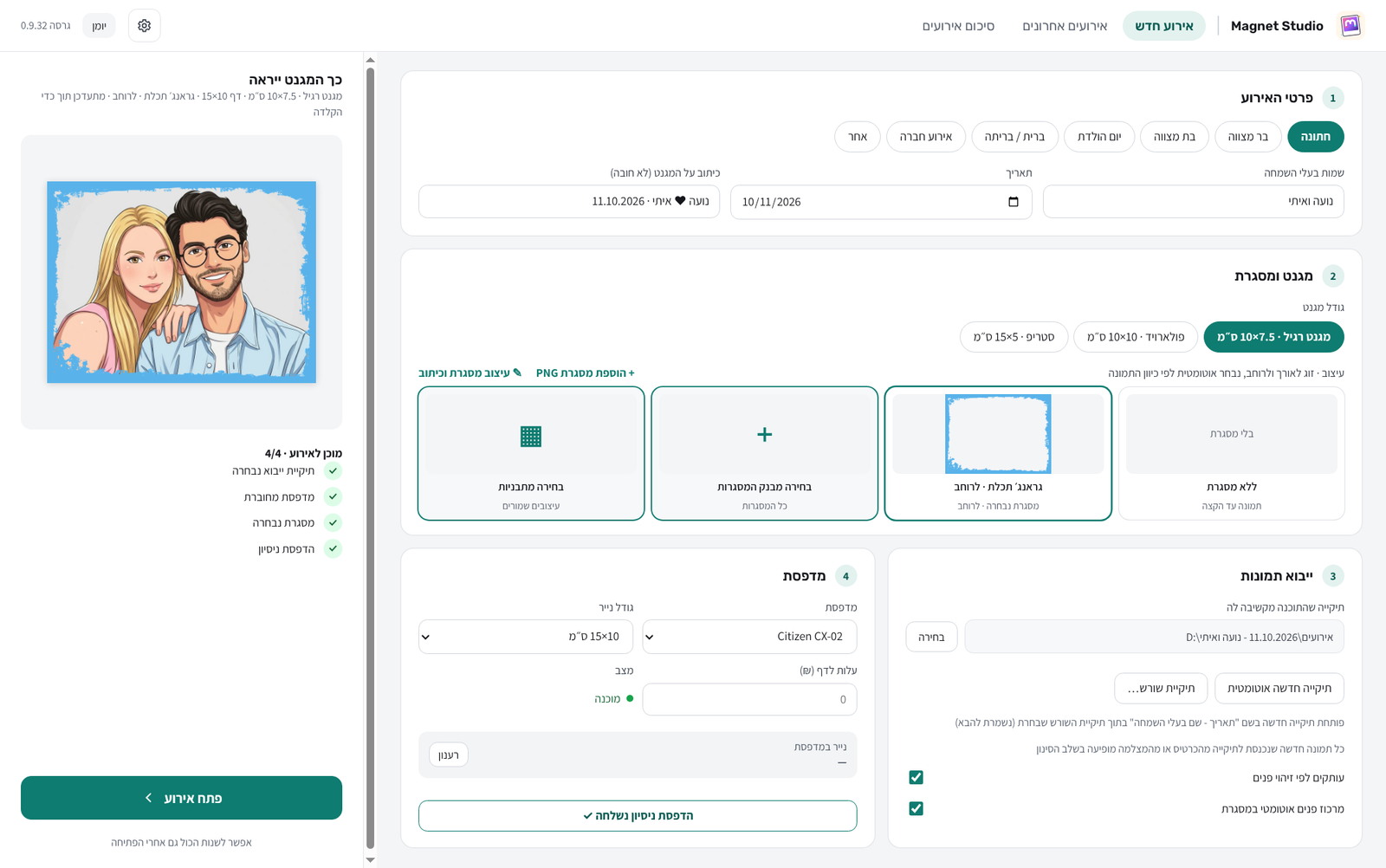Image resolution: width=1386 pixels, height=868 pixels.
Task: Click the הוספת מסגרת PNG link
Action: click(586, 373)
